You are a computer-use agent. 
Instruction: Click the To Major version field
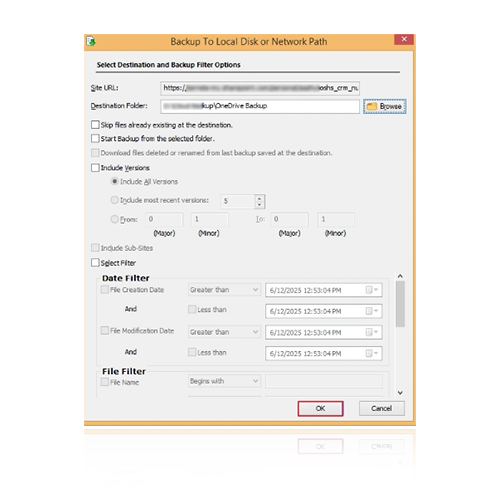click(x=289, y=219)
